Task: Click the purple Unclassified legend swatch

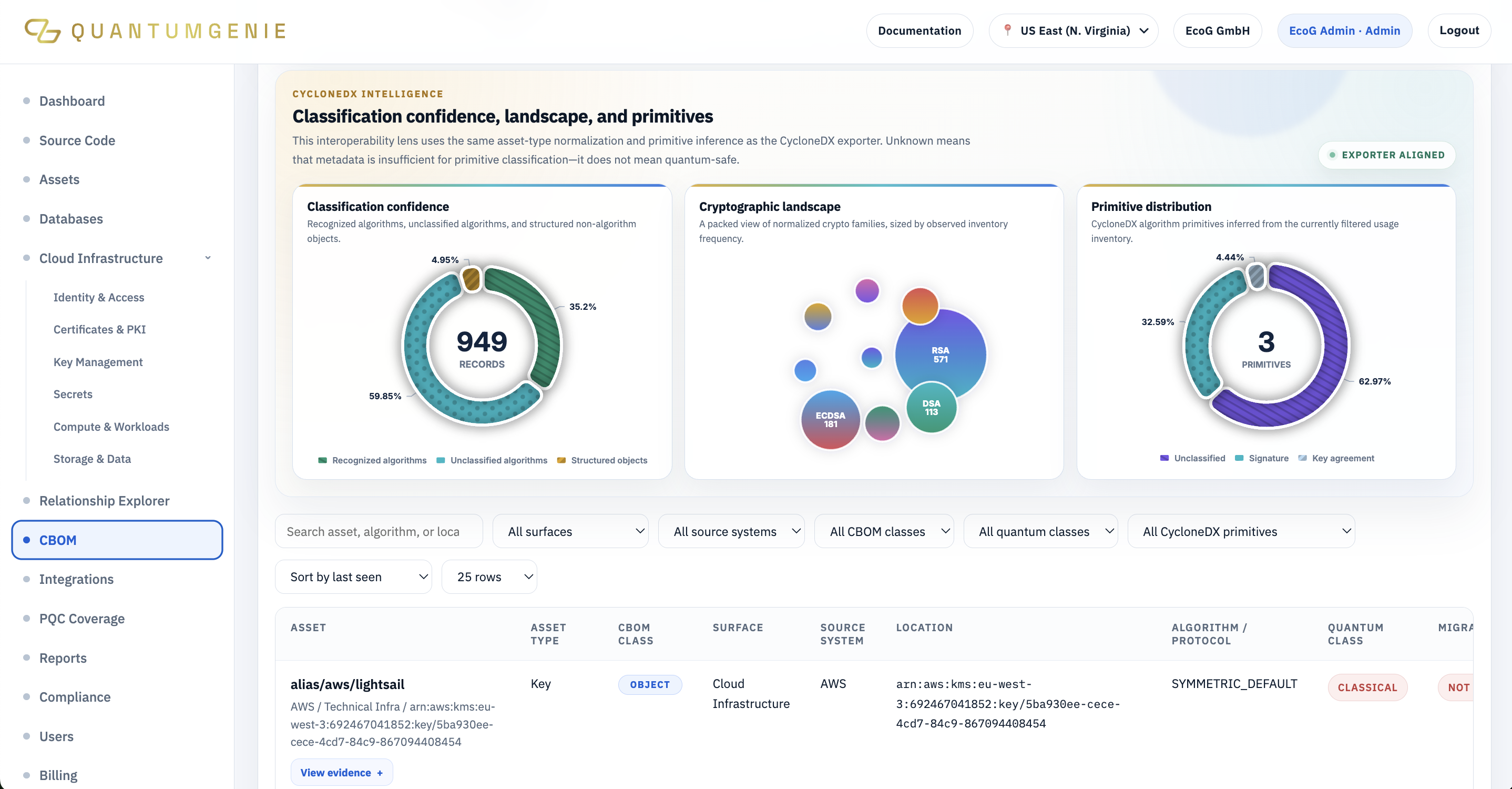Action: pos(1164,458)
